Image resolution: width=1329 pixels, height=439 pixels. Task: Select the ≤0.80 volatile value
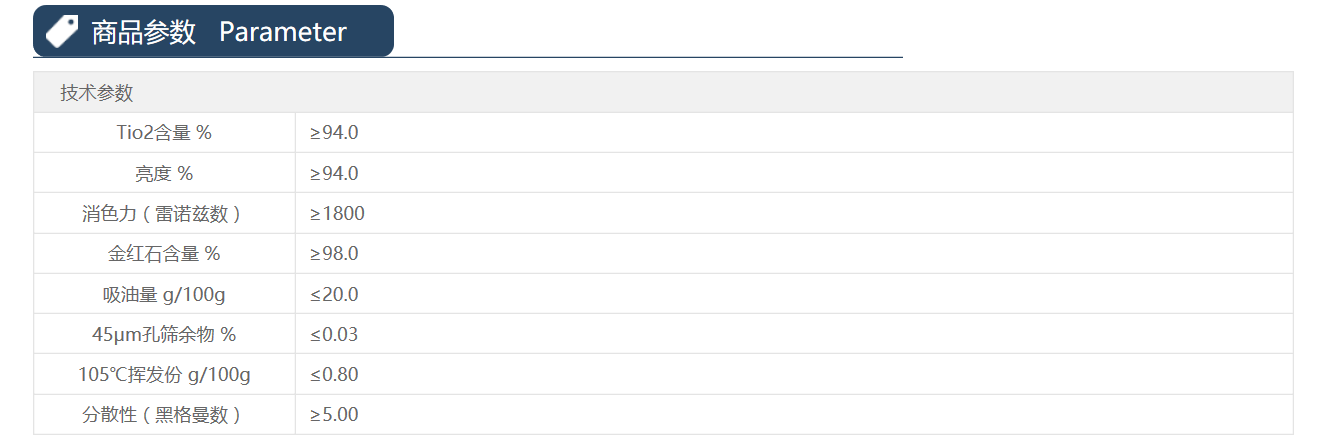[334, 375]
